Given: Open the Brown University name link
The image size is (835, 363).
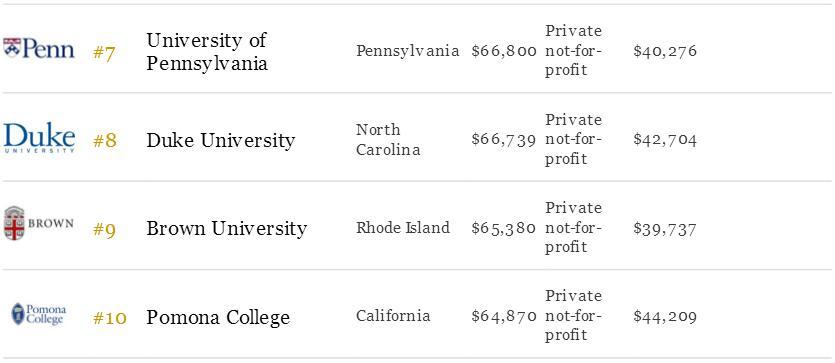Looking at the screenshot, I should pos(226,228).
